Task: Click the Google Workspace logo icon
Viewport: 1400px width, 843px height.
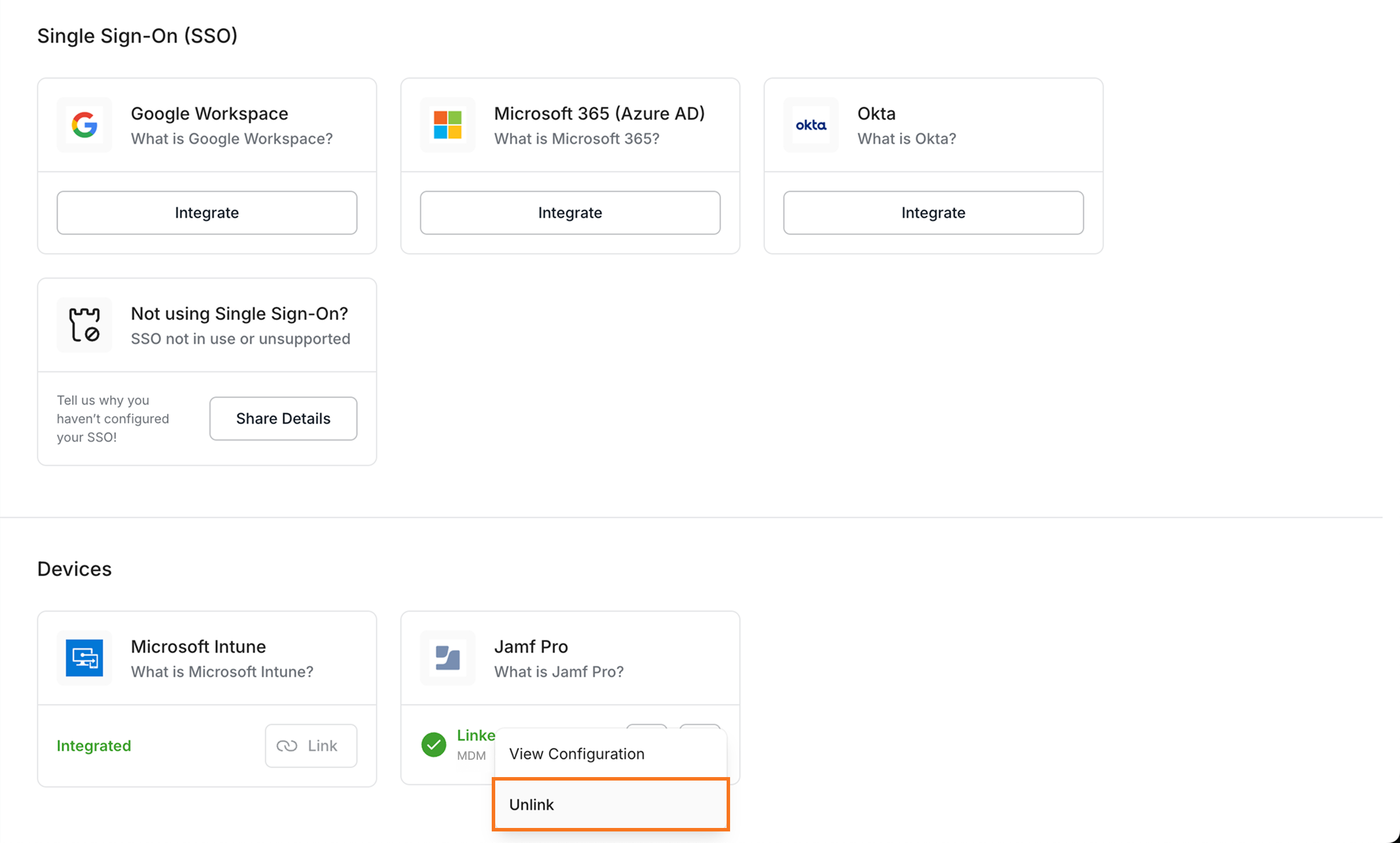Action: (x=84, y=125)
